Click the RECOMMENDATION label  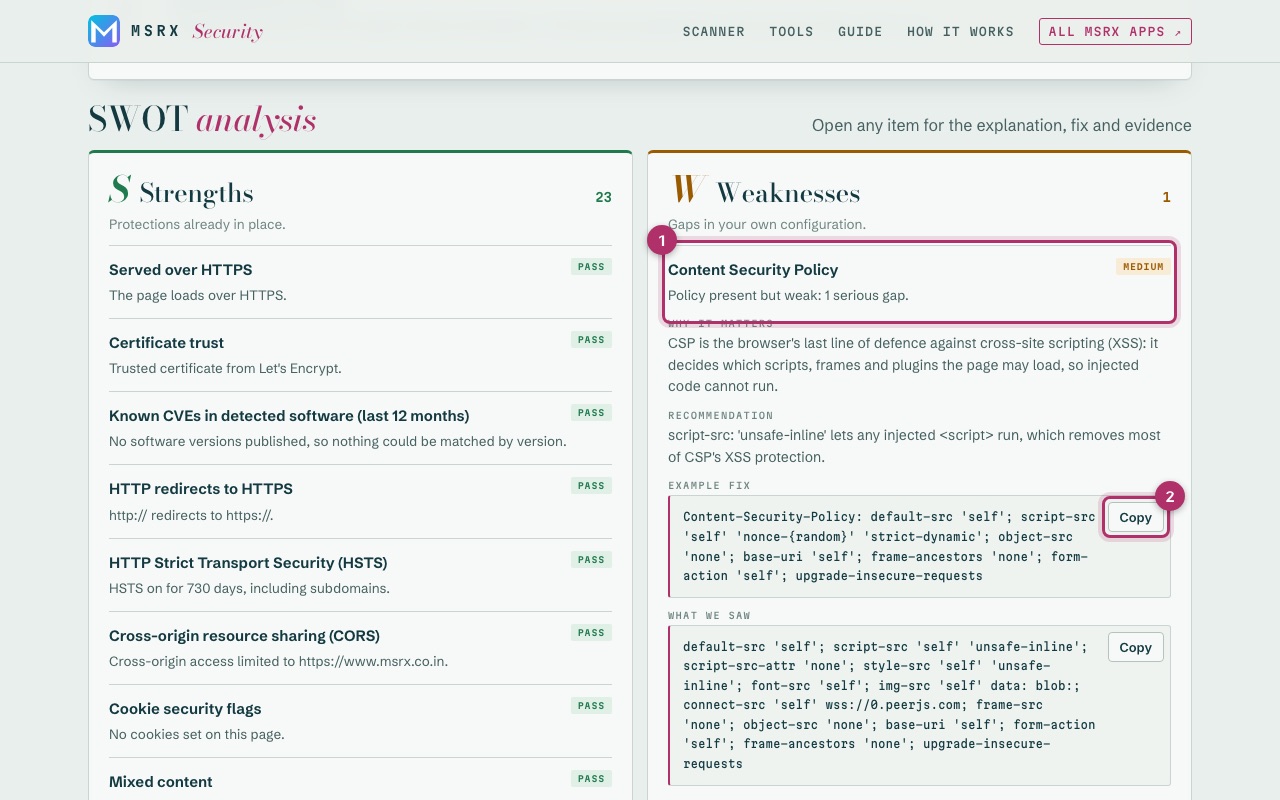pyautogui.click(x=721, y=415)
